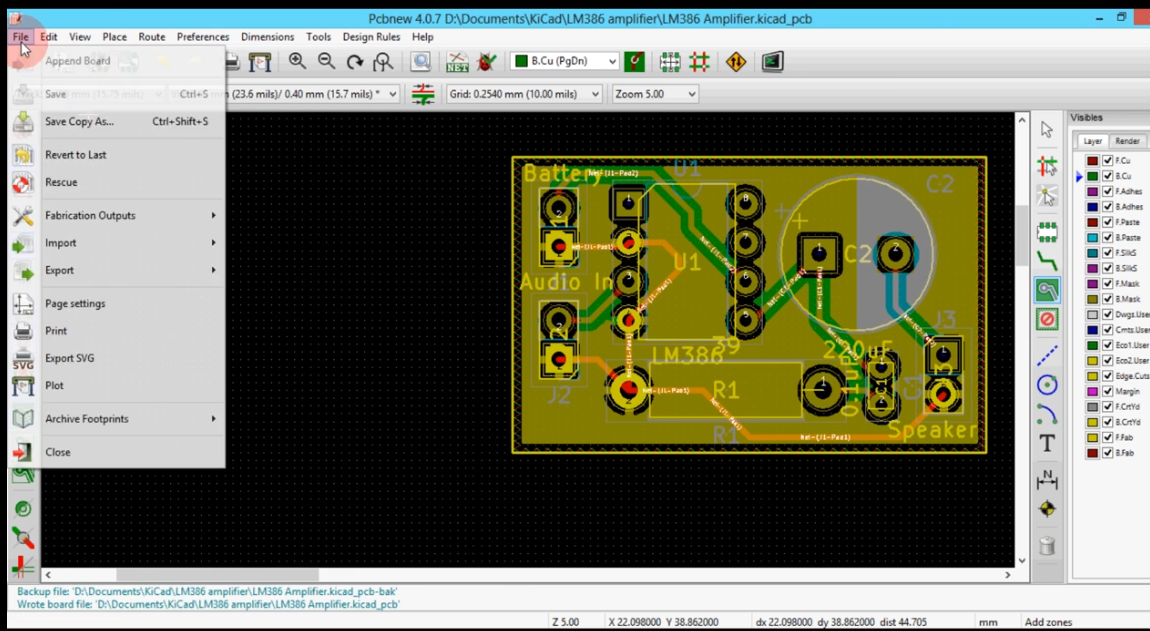The height and width of the screenshot is (631, 1150).
Task: Click the Zoom in magnifier icon
Action: tap(297, 62)
